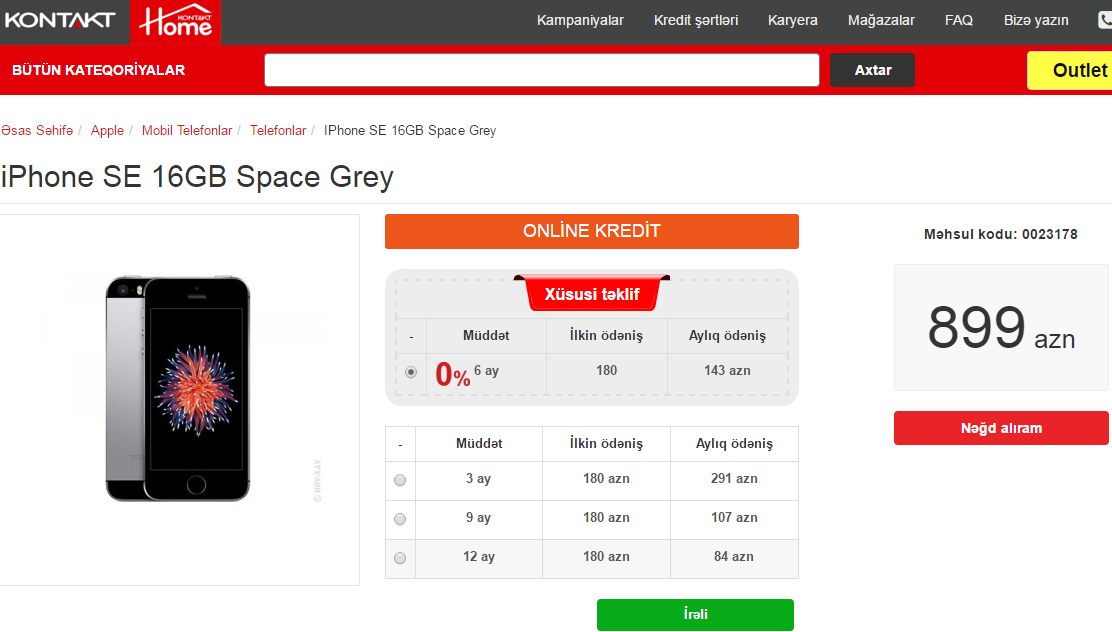The height and width of the screenshot is (632, 1112).
Task: Open BÜTÜN KATEQORİYALAR category menu
Action: [x=99, y=70]
